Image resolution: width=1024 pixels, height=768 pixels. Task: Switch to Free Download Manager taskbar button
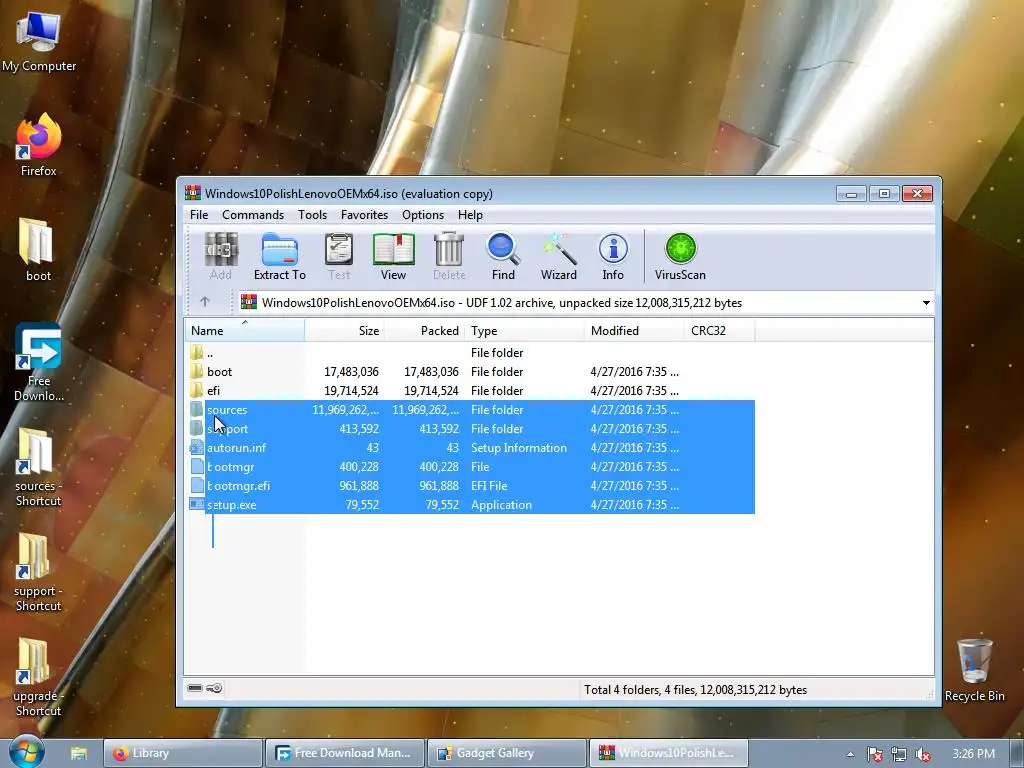coord(345,753)
